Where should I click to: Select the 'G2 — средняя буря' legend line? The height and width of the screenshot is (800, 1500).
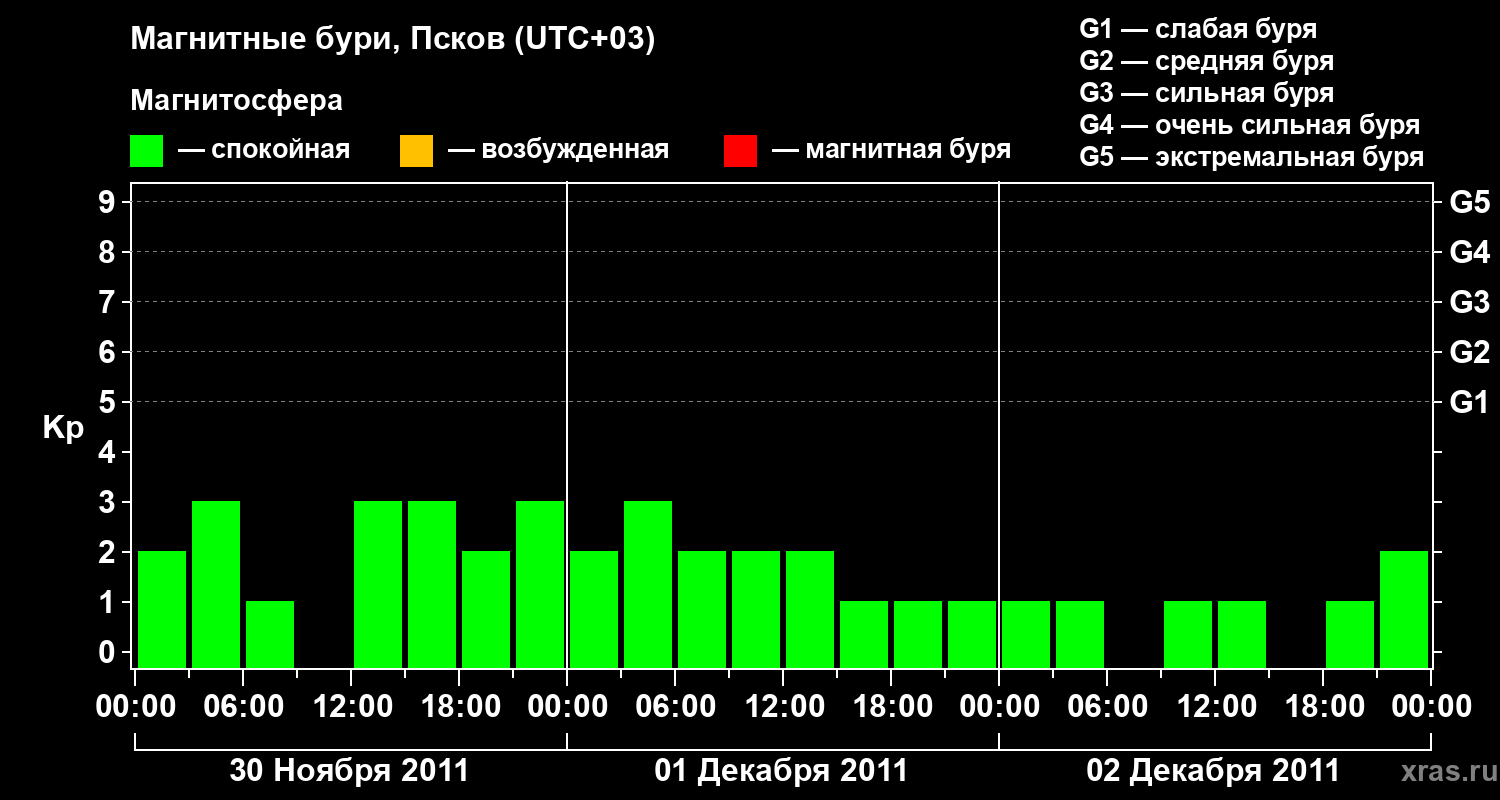coord(1206,61)
